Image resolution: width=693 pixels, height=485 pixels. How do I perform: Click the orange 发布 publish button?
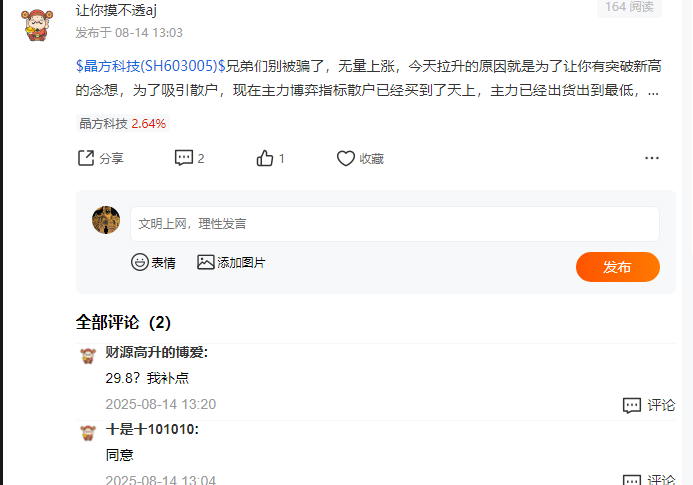(617, 267)
